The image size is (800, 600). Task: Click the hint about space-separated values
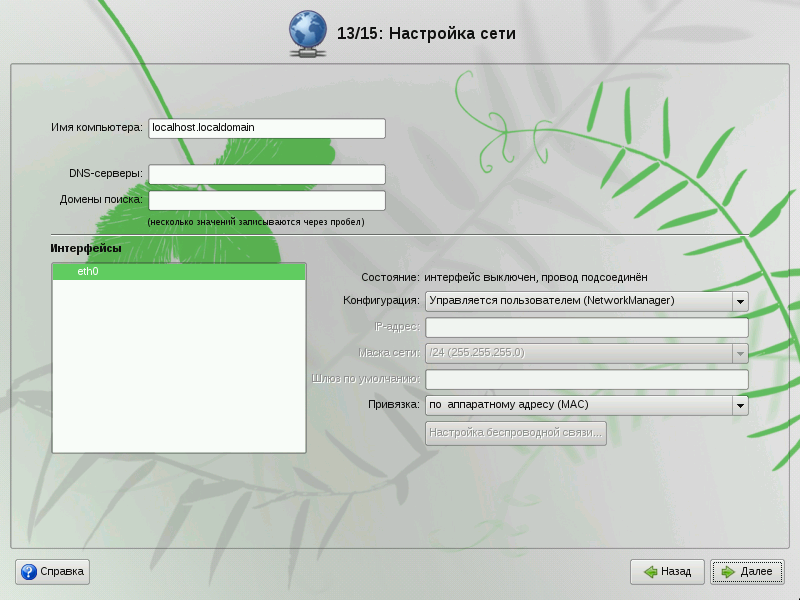256,221
